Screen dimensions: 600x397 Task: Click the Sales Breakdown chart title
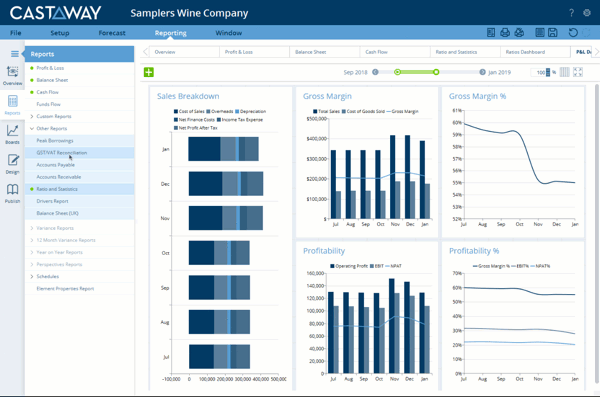tap(188, 96)
